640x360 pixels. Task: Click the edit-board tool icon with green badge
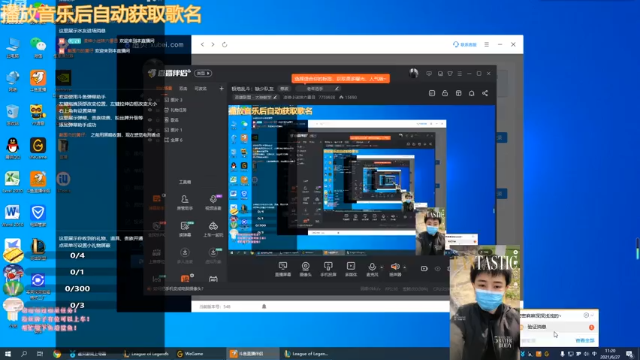[x=185, y=226]
